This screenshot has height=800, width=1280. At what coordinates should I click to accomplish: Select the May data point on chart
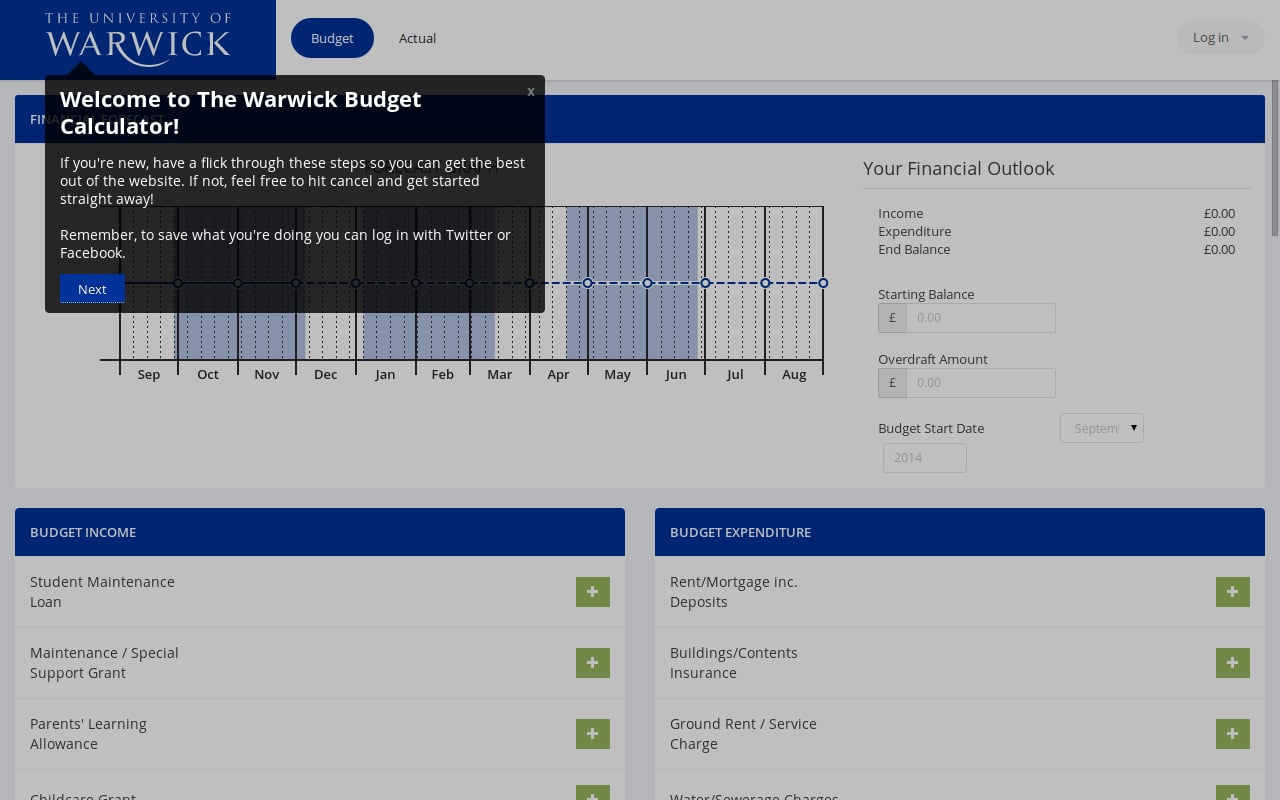[647, 283]
